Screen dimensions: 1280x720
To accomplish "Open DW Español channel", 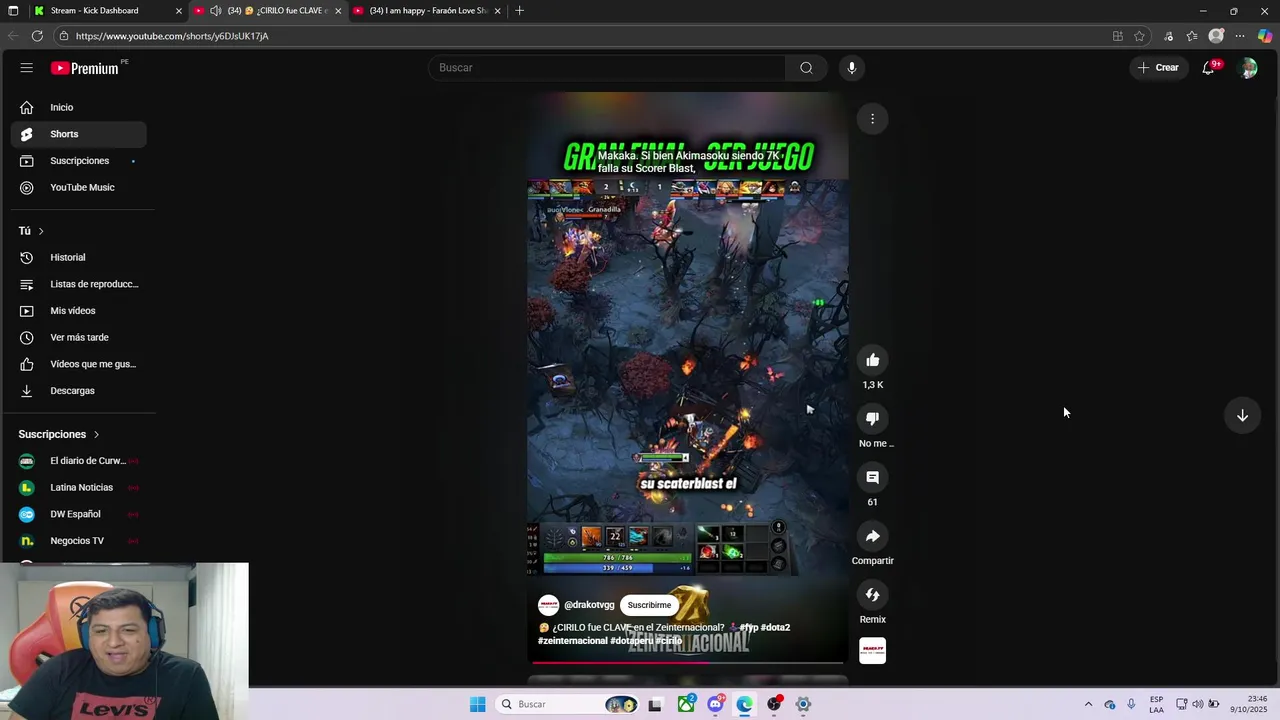I will pos(79,514).
